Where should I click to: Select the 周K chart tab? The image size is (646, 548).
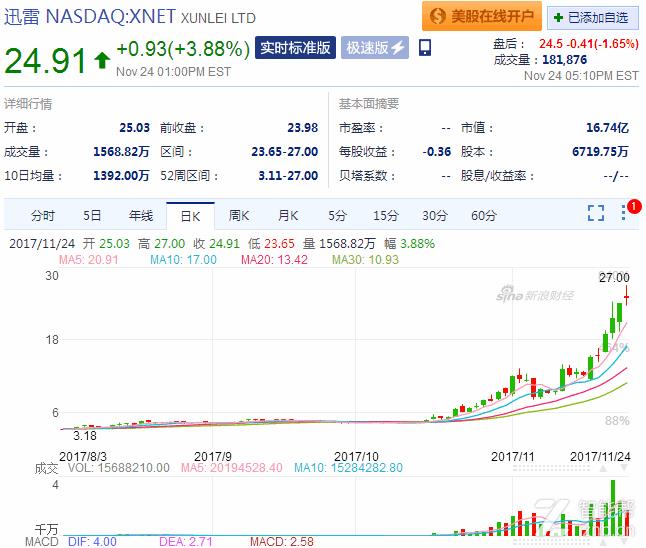(x=239, y=215)
